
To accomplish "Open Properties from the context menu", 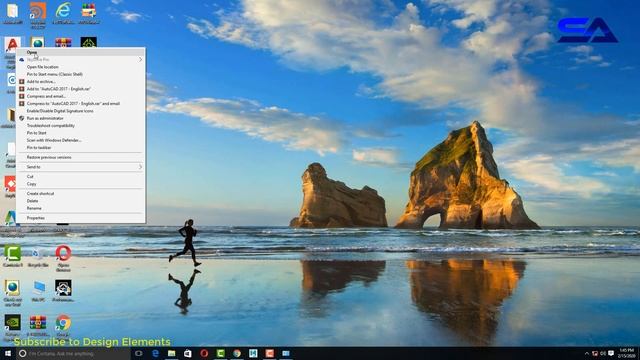I will click(80, 218).
